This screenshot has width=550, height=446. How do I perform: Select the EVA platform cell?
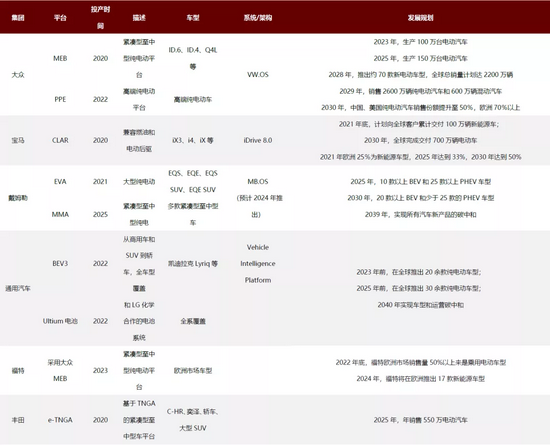coord(60,182)
